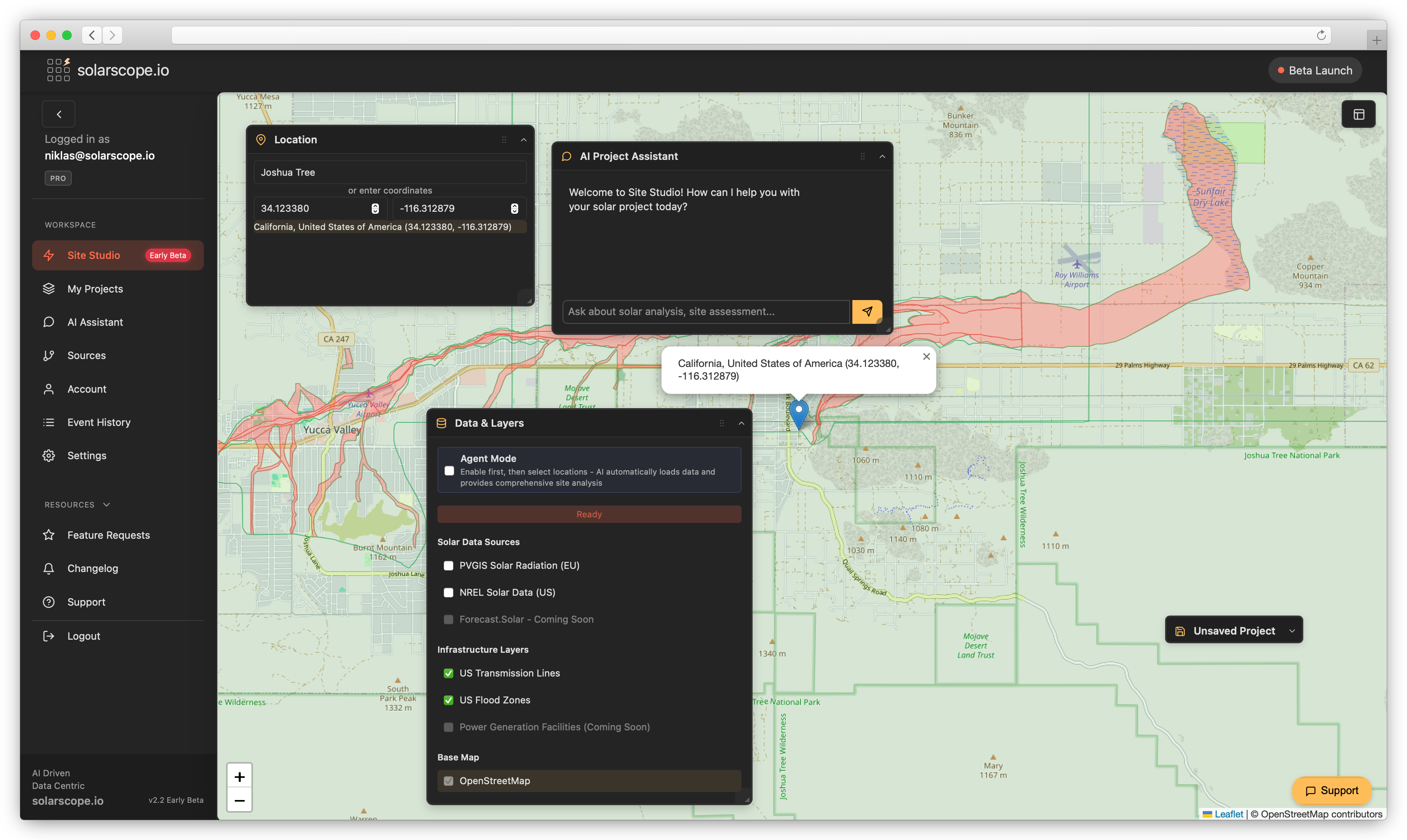Click the map layout toggle icon
Screen dimensions: 1407x840
click(x=1359, y=114)
